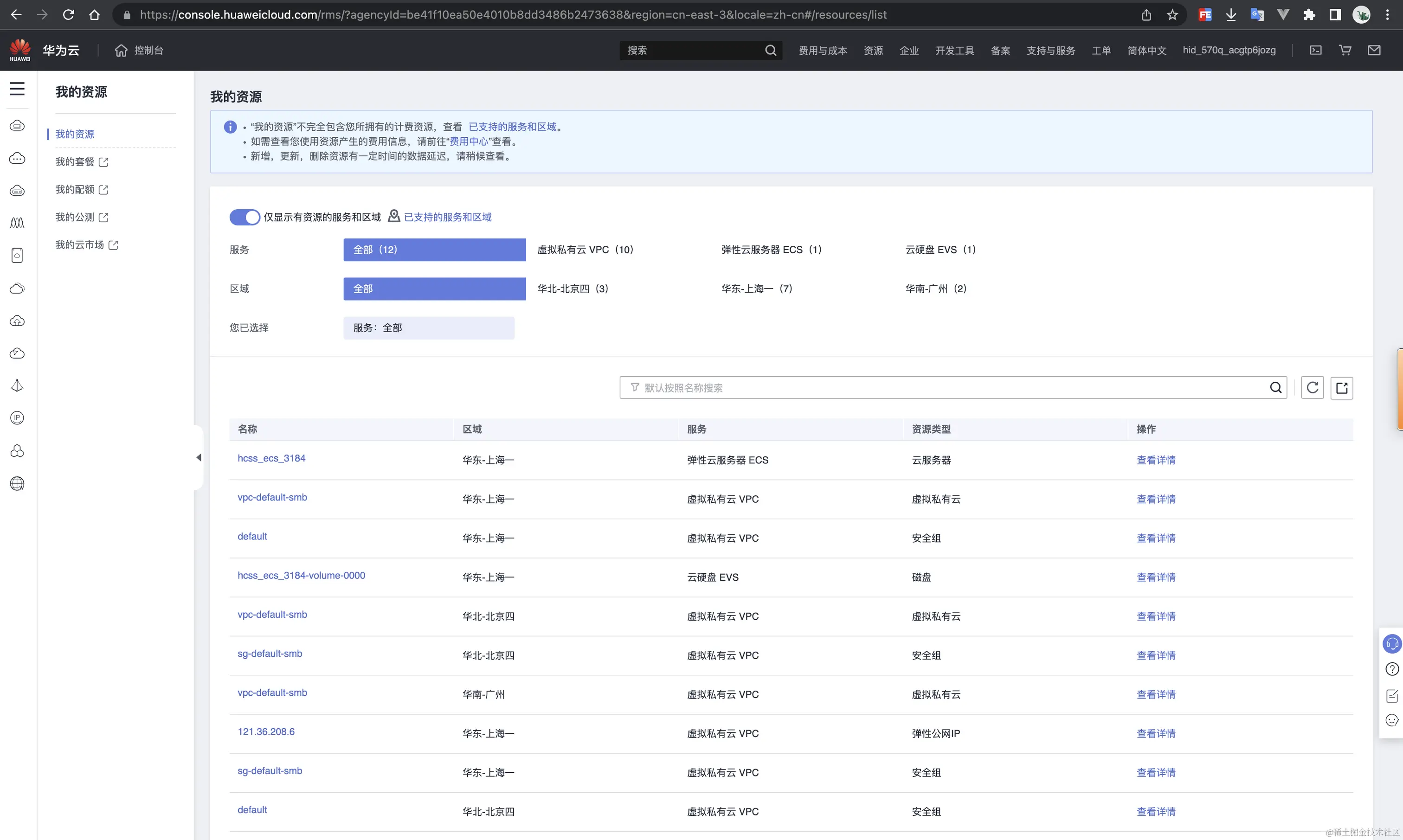
Task: Toggle show only services with resources
Action: pyautogui.click(x=245, y=217)
